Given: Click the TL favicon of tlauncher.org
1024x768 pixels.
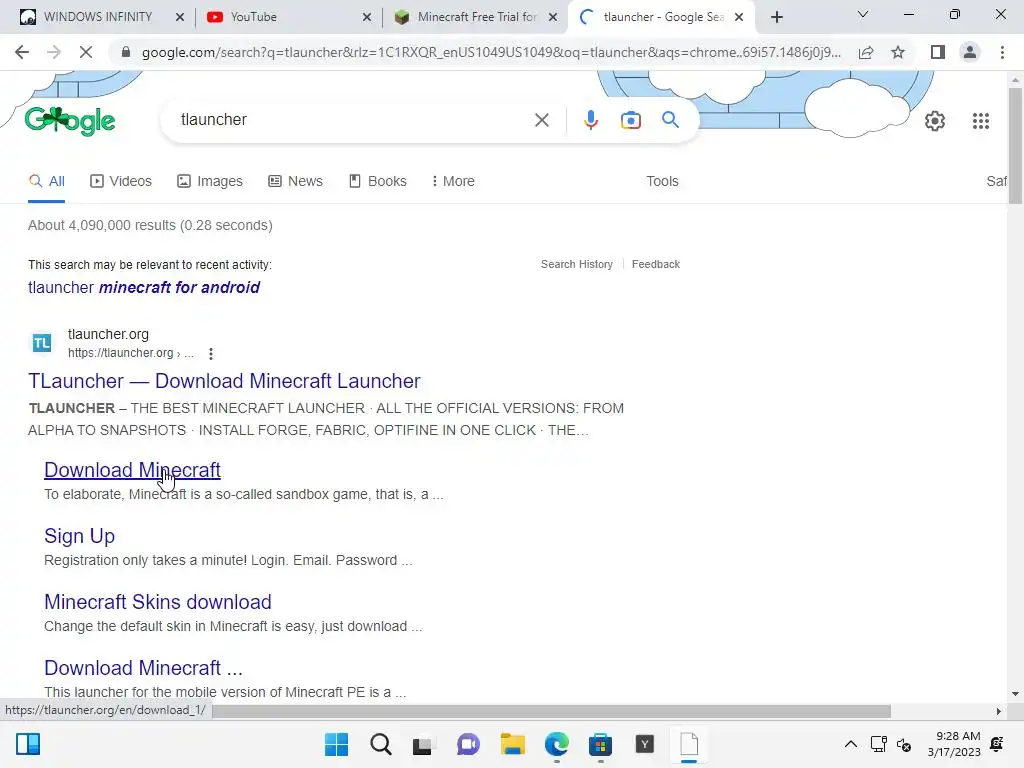Looking at the screenshot, I should [42, 342].
